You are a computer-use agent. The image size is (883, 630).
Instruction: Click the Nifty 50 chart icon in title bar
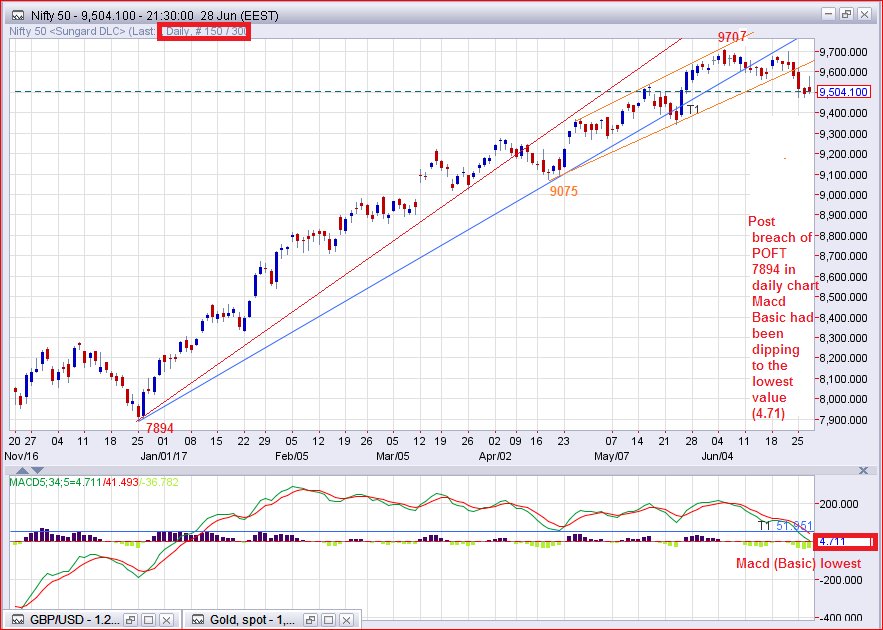coord(18,15)
